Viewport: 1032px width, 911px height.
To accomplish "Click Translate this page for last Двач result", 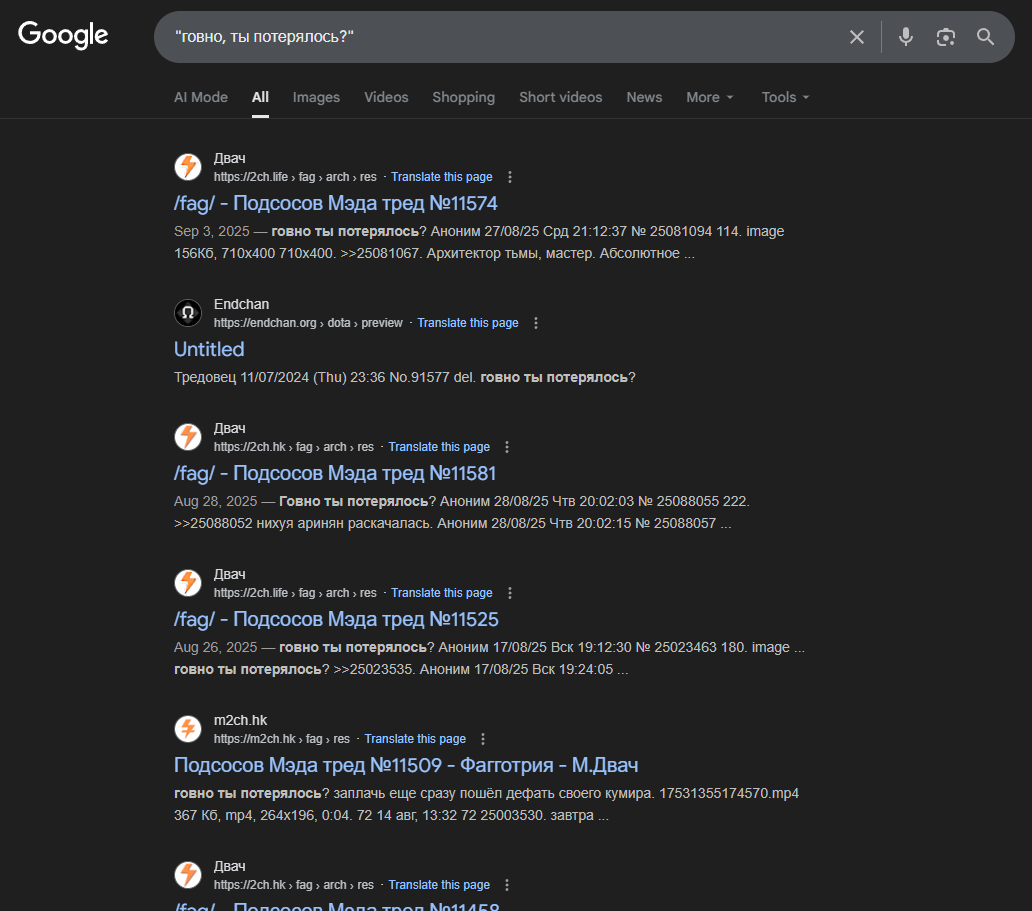I will (x=439, y=885).
